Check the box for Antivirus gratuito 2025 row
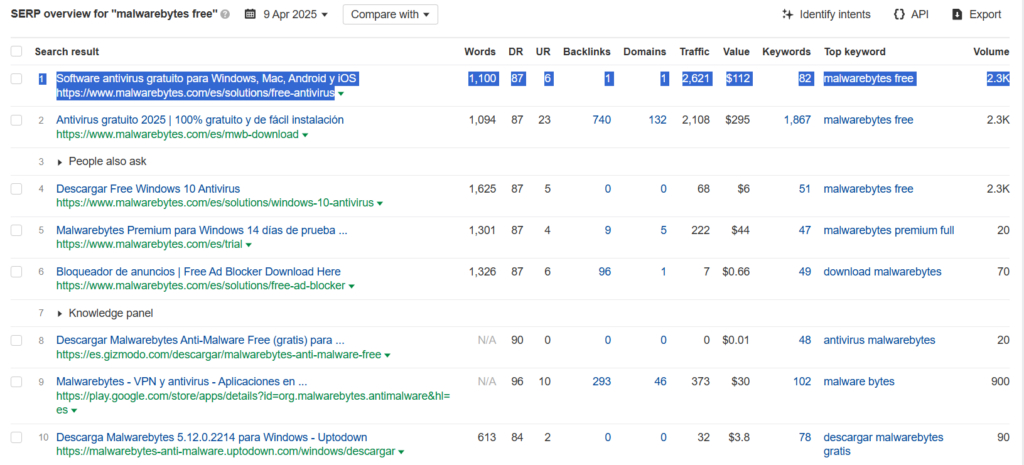The image size is (1024, 465). point(16,120)
